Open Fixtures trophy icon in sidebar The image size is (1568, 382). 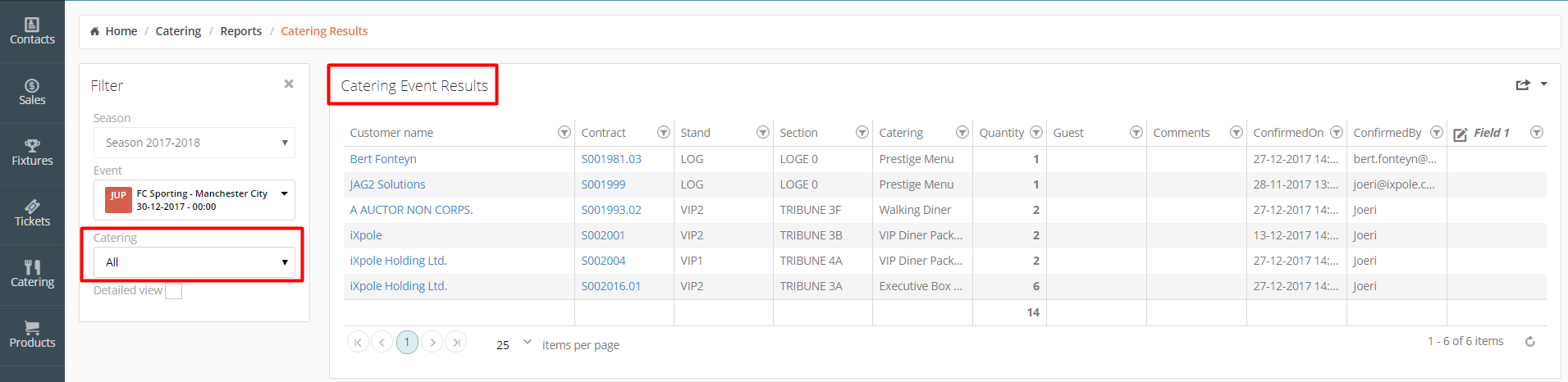[x=32, y=146]
